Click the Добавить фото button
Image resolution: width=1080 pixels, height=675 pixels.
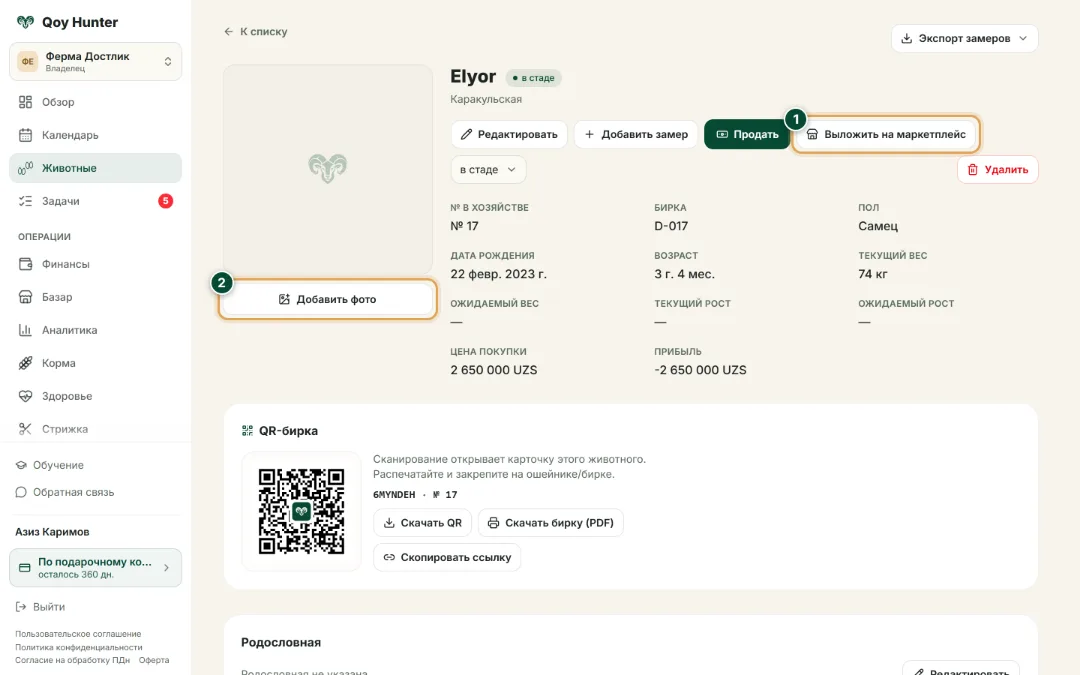point(328,300)
